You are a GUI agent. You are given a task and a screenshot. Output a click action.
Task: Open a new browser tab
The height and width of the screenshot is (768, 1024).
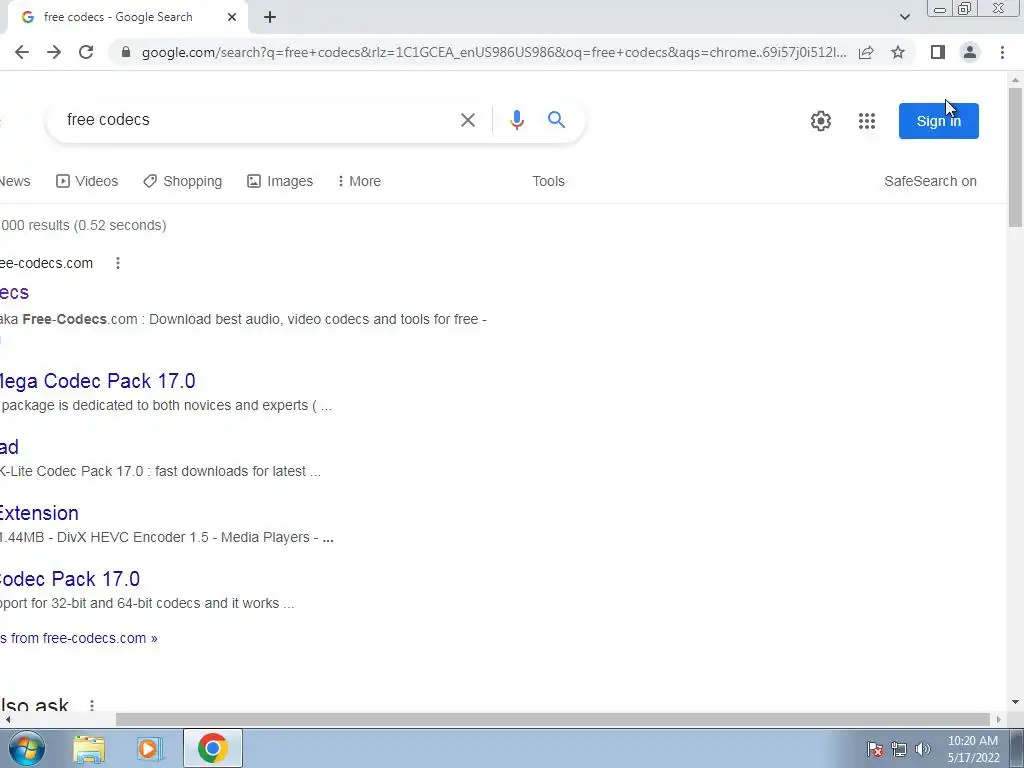click(x=270, y=17)
